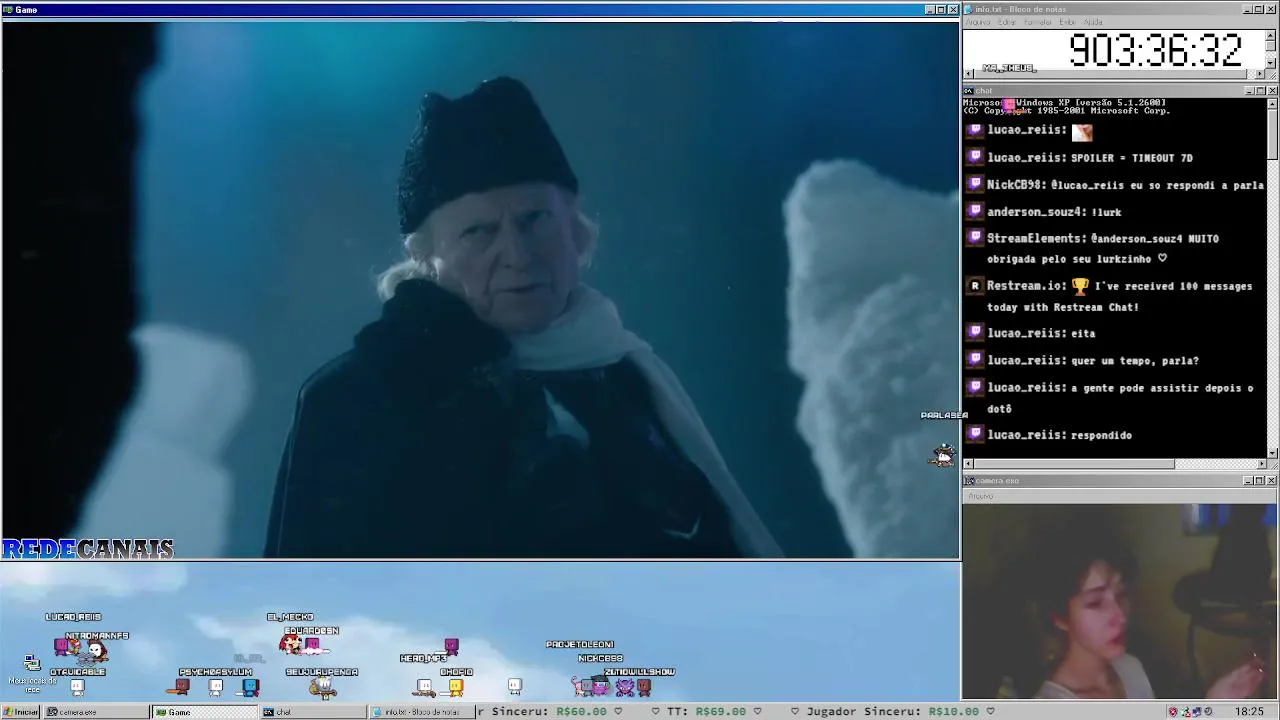Click the SEUJURUPENGA character sprite

pyautogui.click(x=322, y=686)
